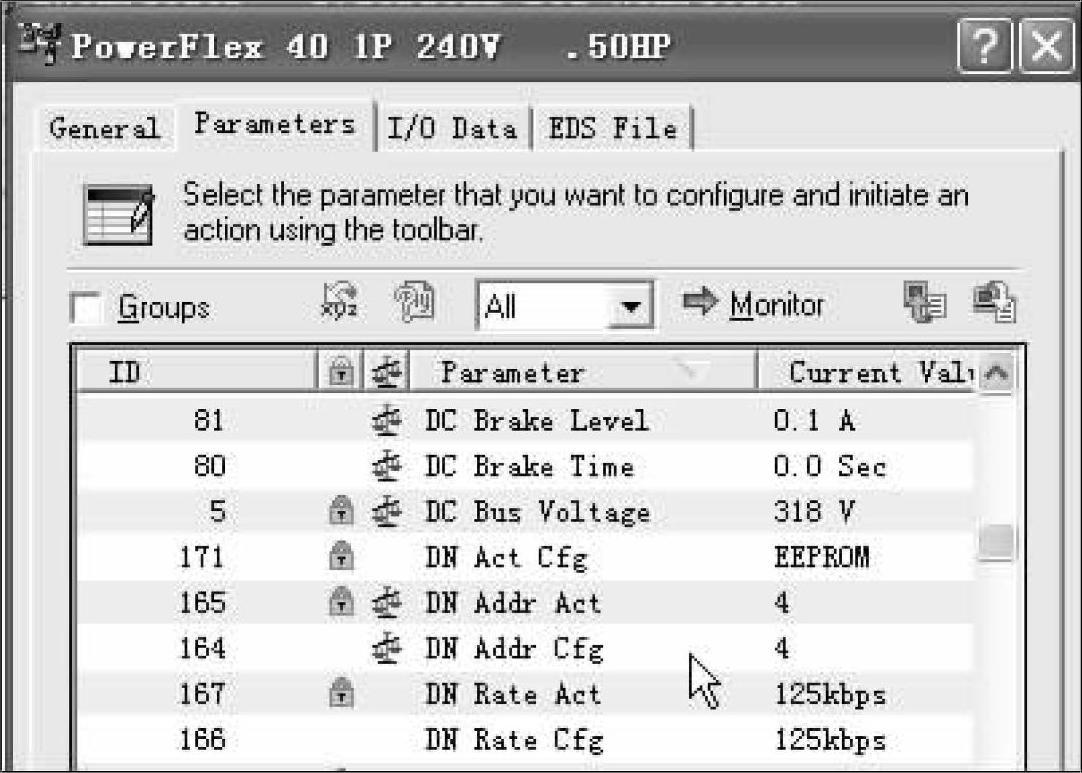Click the EEPROM current value

tap(822, 557)
